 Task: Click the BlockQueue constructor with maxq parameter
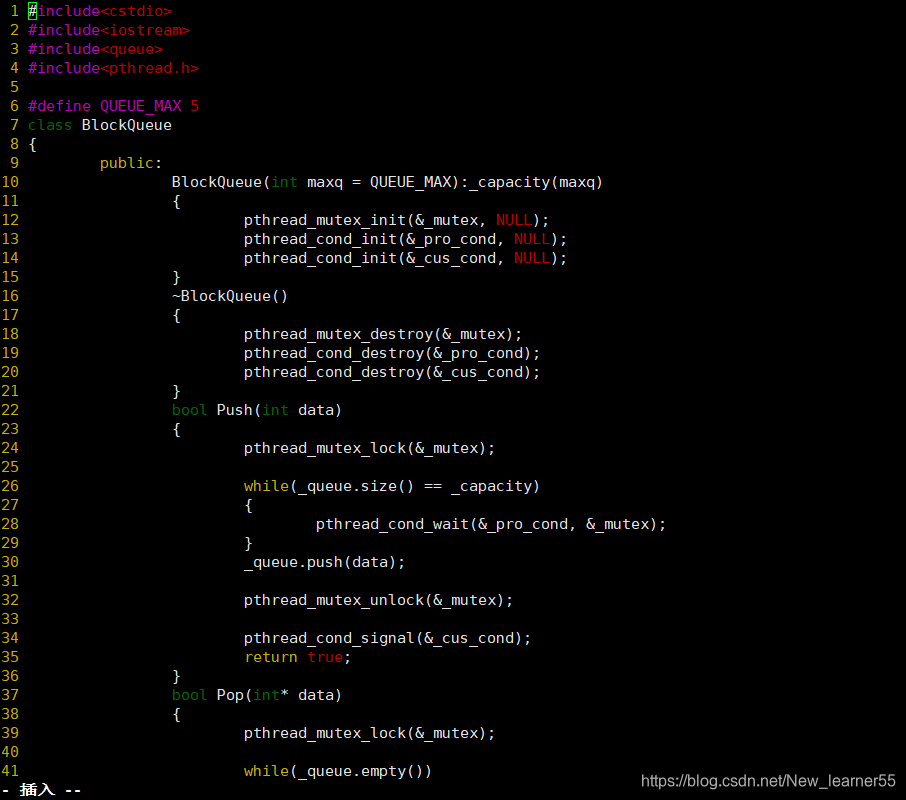[x=387, y=183]
